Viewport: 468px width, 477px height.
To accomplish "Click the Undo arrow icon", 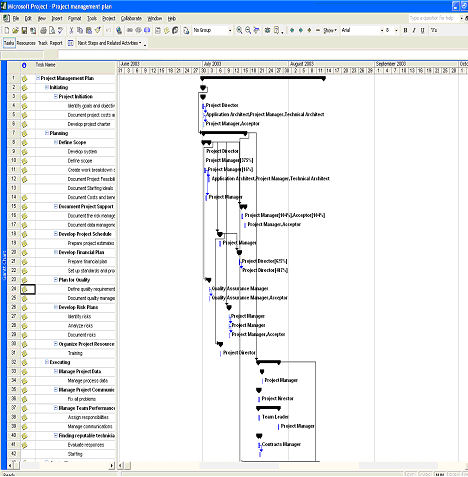I will 108,30.
